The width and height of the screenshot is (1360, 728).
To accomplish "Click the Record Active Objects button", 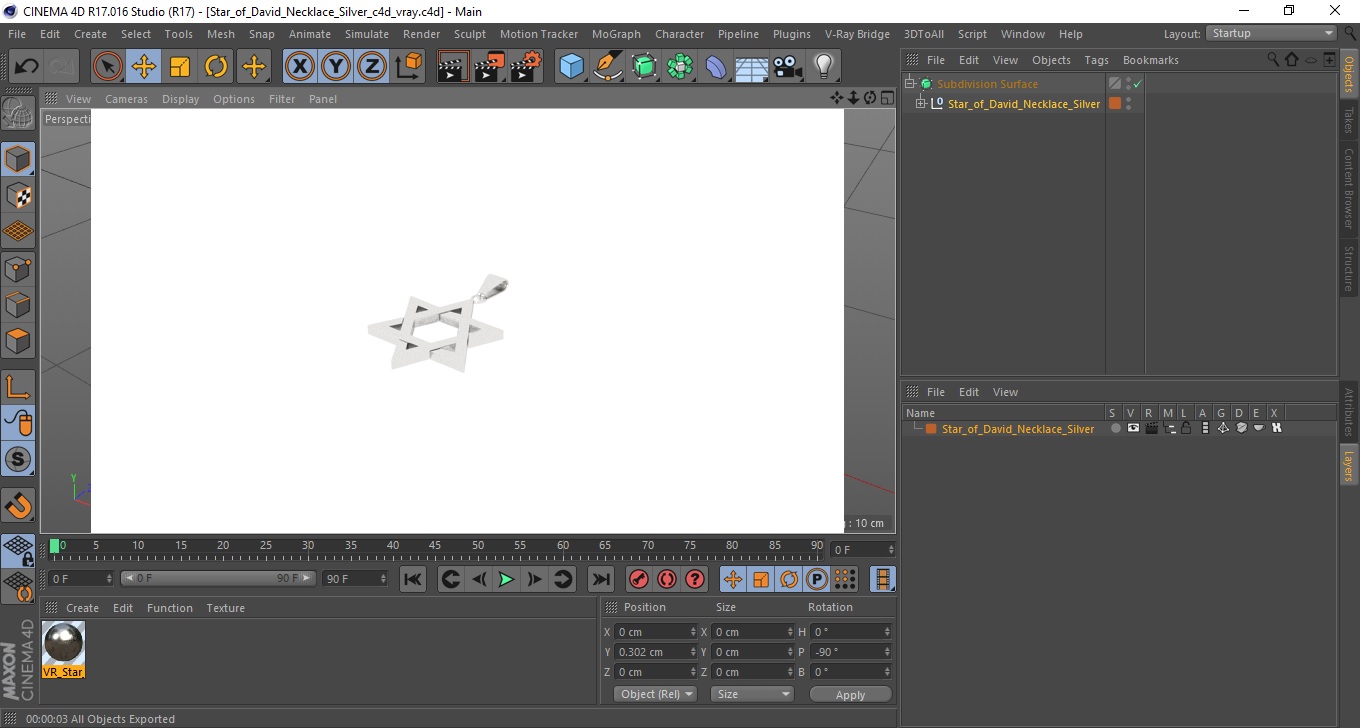I will tap(638, 579).
